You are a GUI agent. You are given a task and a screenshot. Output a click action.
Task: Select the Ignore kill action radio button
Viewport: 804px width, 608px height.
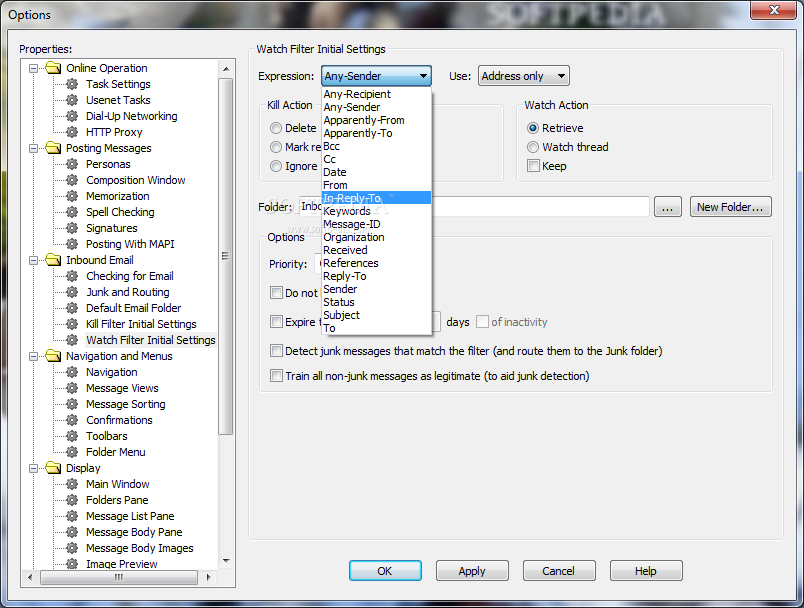(276, 166)
